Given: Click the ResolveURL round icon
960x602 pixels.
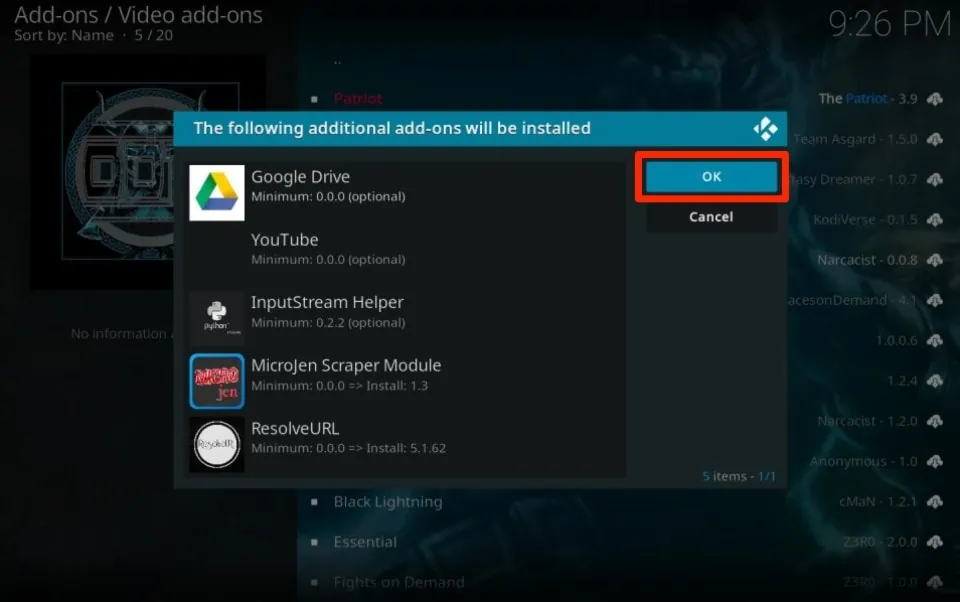Looking at the screenshot, I should pyautogui.click(x=217, y=445).
